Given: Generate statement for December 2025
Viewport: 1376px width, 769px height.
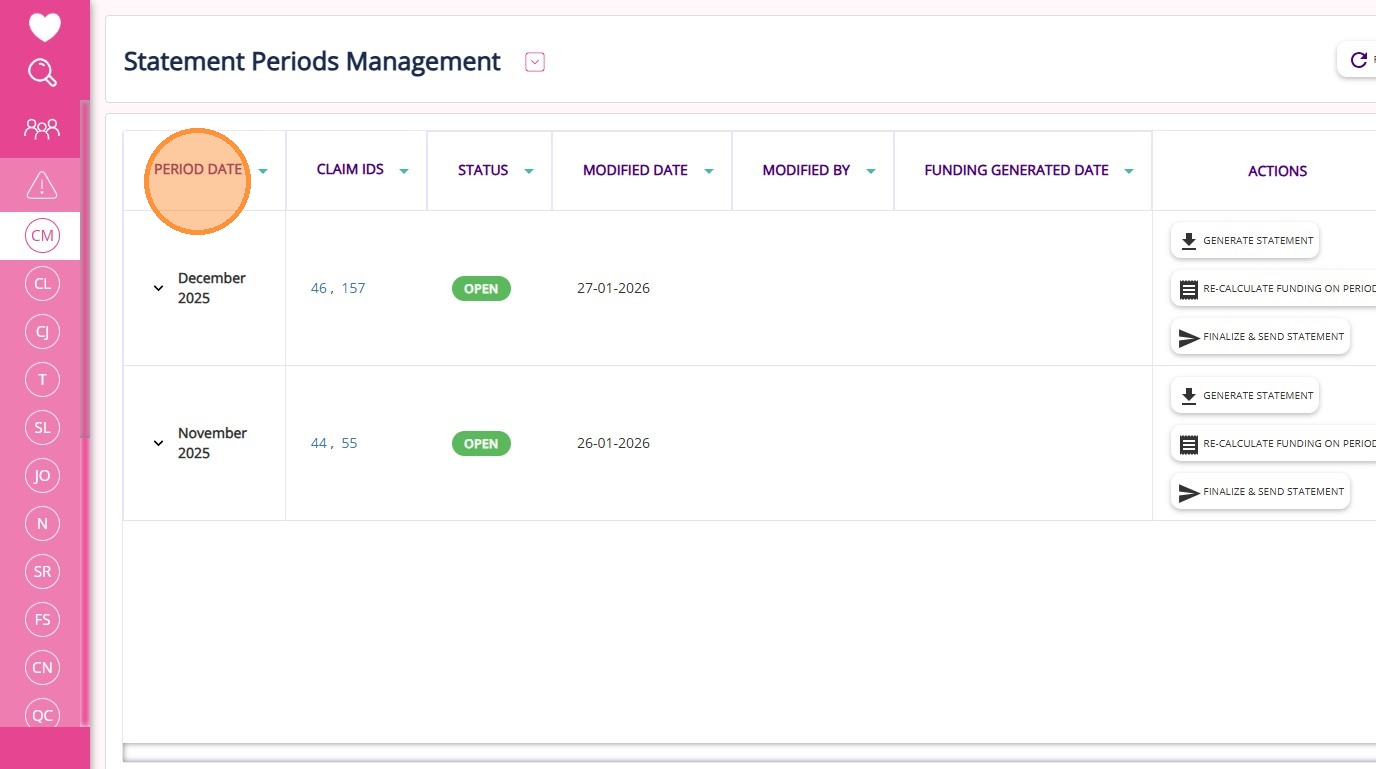Looking at the screenshot, I should [x=1245, y=240].
